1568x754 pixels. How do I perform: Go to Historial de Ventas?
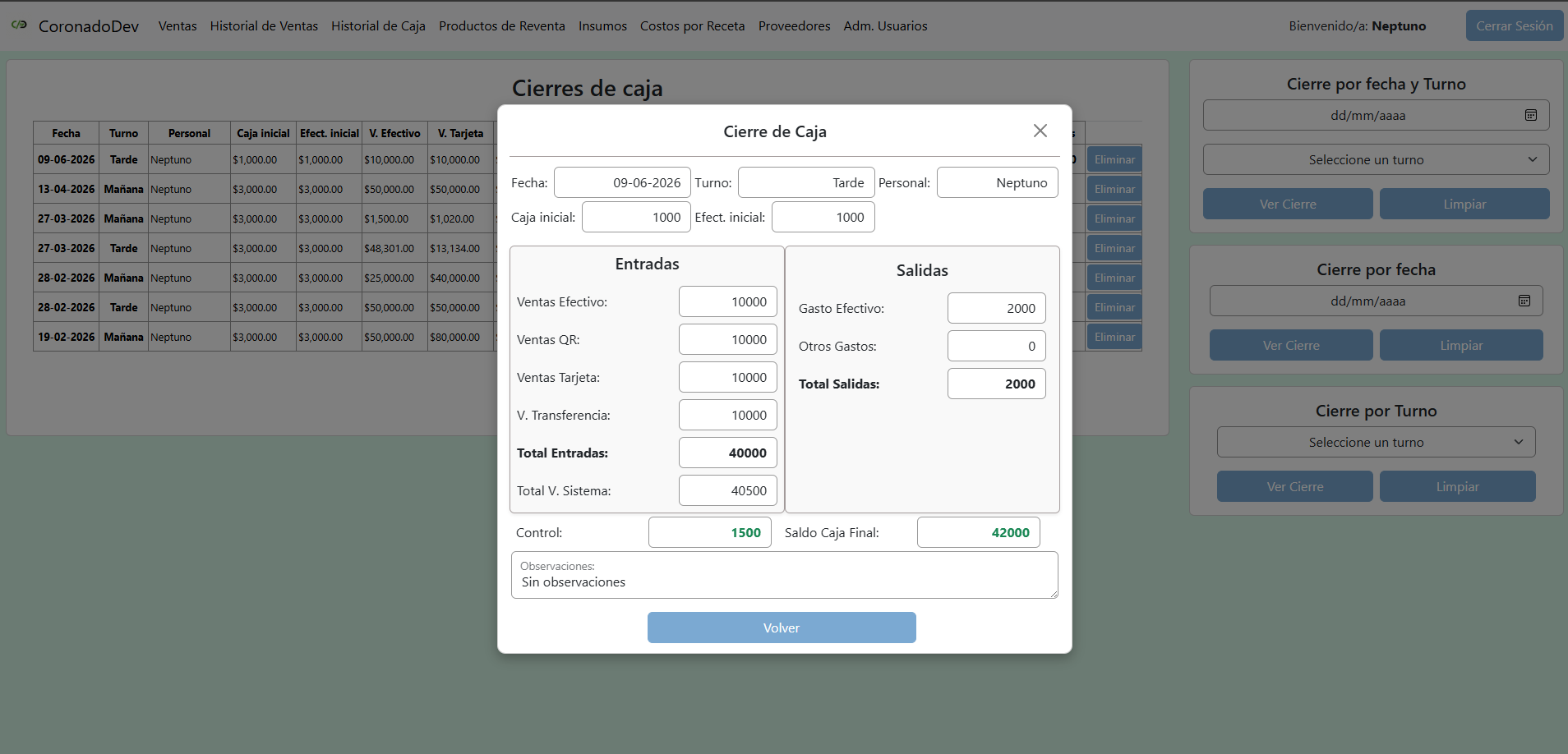[x=264, y=26]
